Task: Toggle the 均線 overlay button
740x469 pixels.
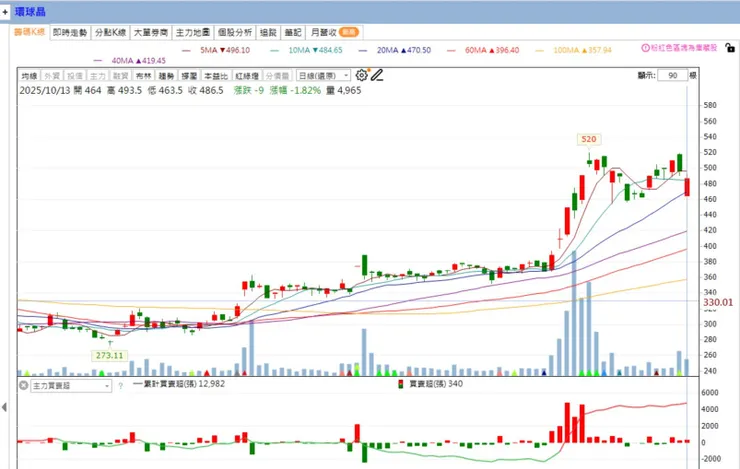Action: pos(29,75)
